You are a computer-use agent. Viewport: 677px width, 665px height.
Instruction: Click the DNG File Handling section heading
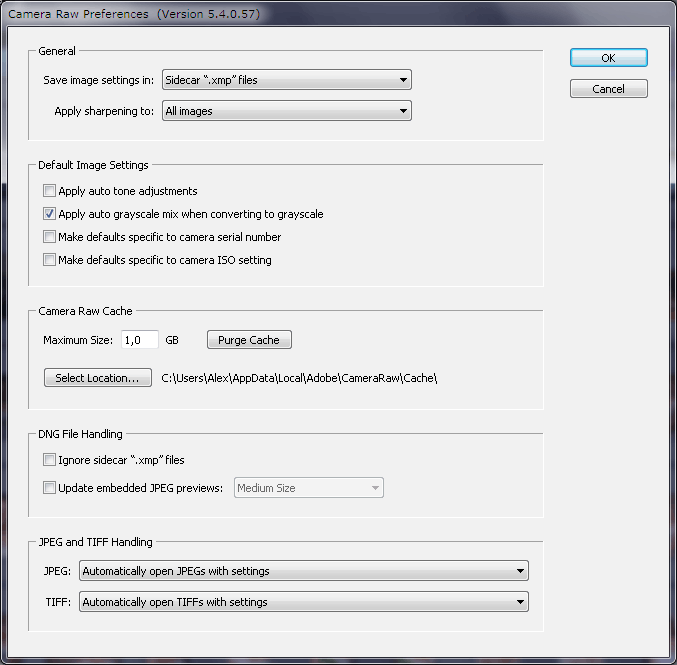(x=80, y=434)
